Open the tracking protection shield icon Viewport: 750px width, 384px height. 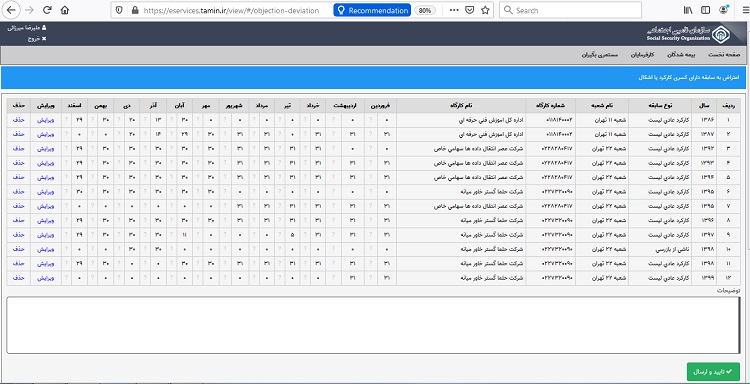[120, 10]
